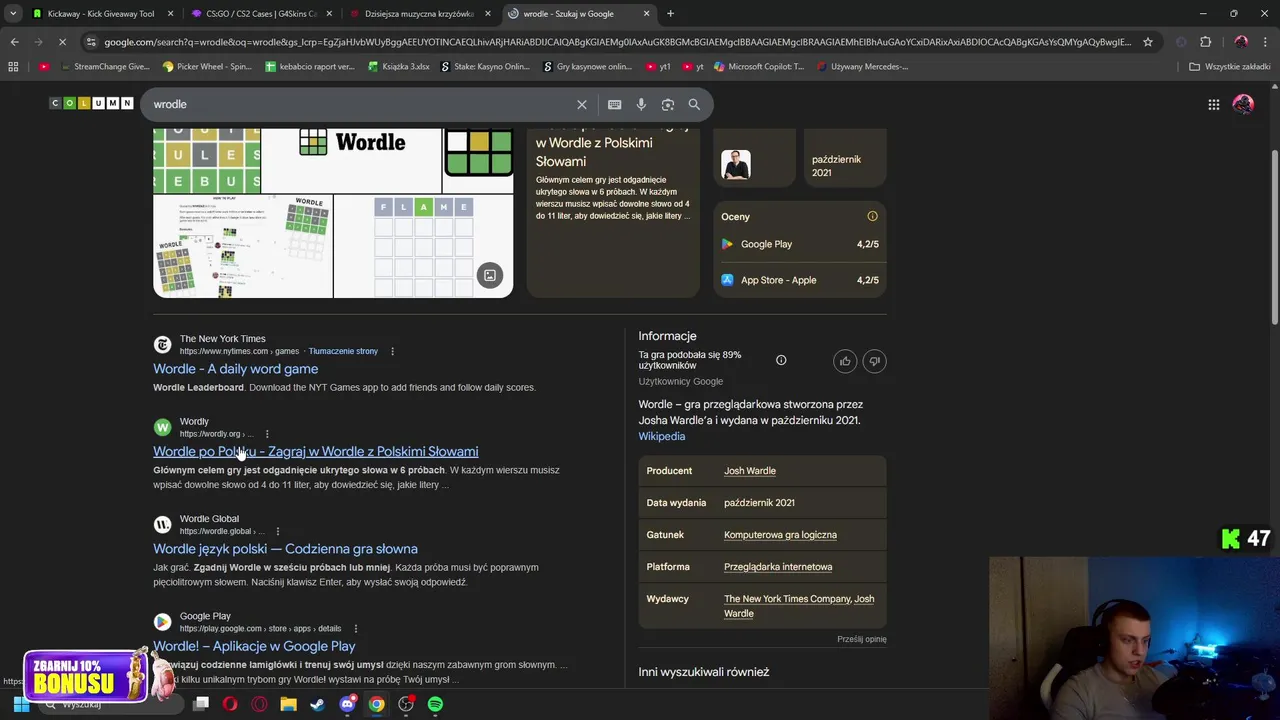The image size is (1280, 720).
Task: Open the Wszystkie zakładki folder
Action: click(x=1230, y=67)
